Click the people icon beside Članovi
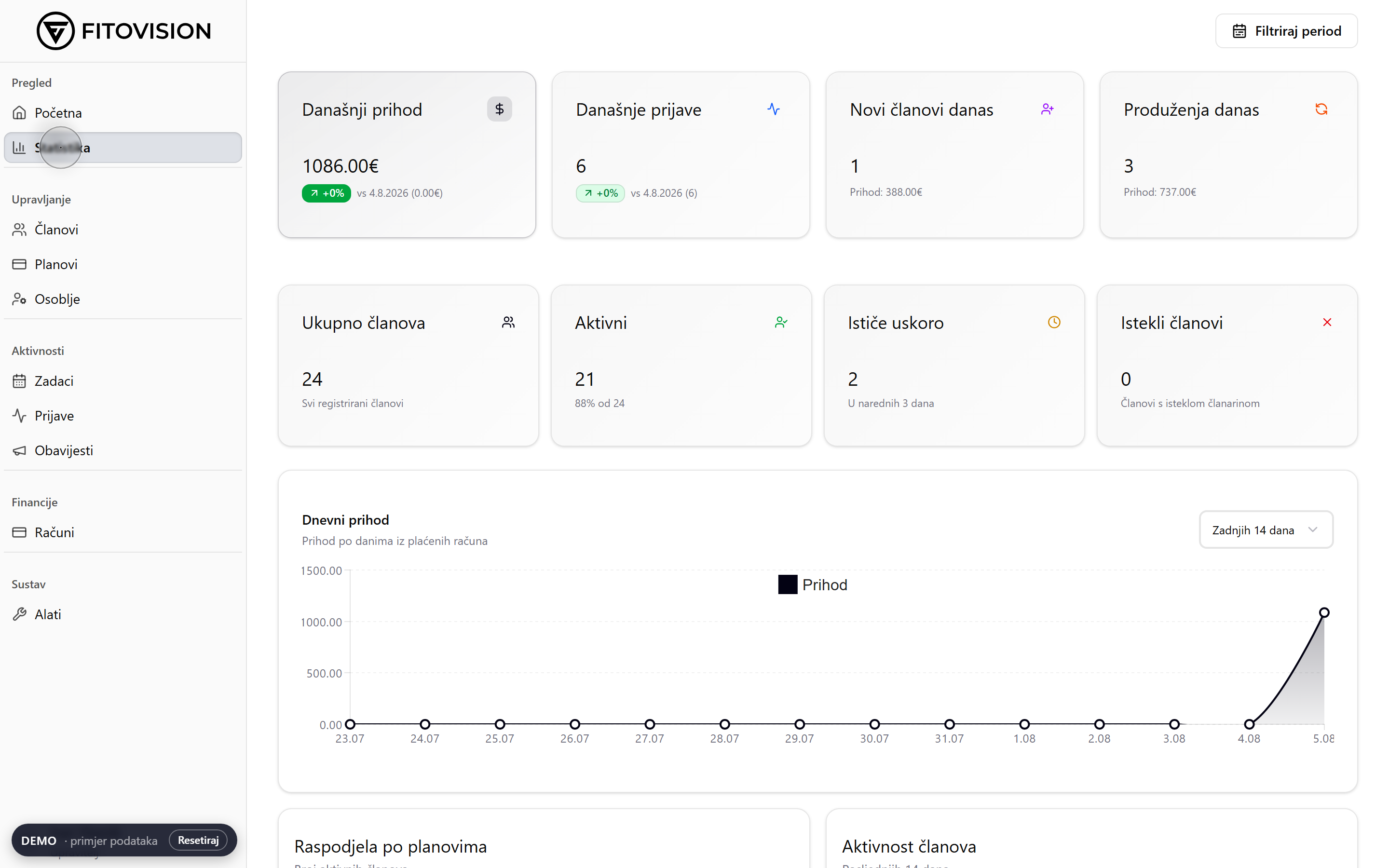 pos(19,230)
